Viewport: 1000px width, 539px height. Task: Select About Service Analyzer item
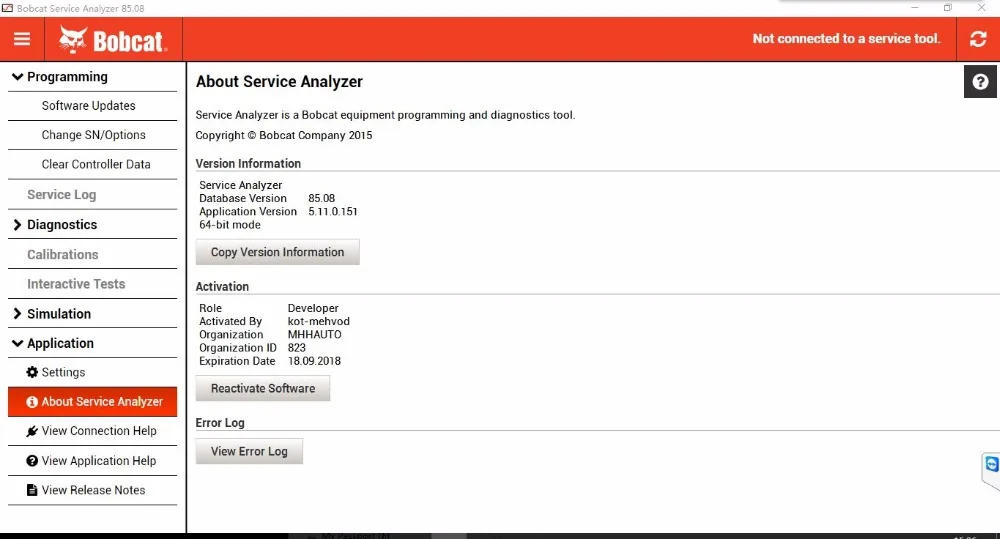(92, 402)
